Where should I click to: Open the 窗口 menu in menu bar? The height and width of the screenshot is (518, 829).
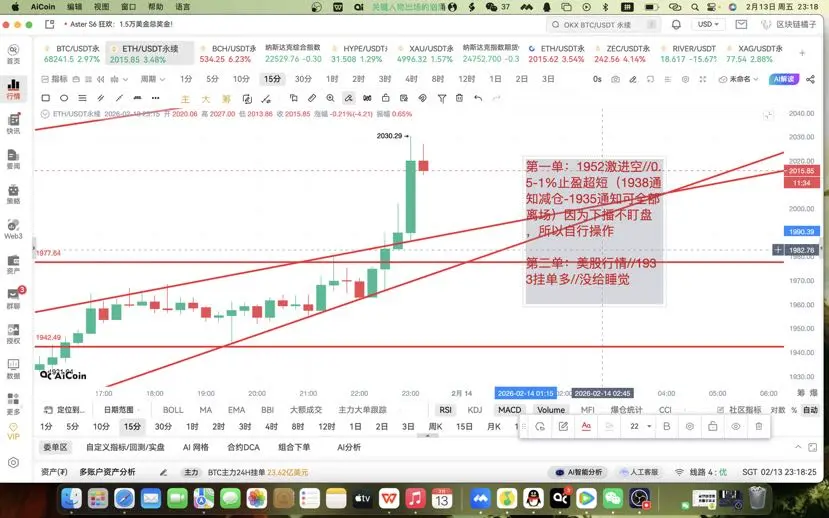tap(128, 7)
